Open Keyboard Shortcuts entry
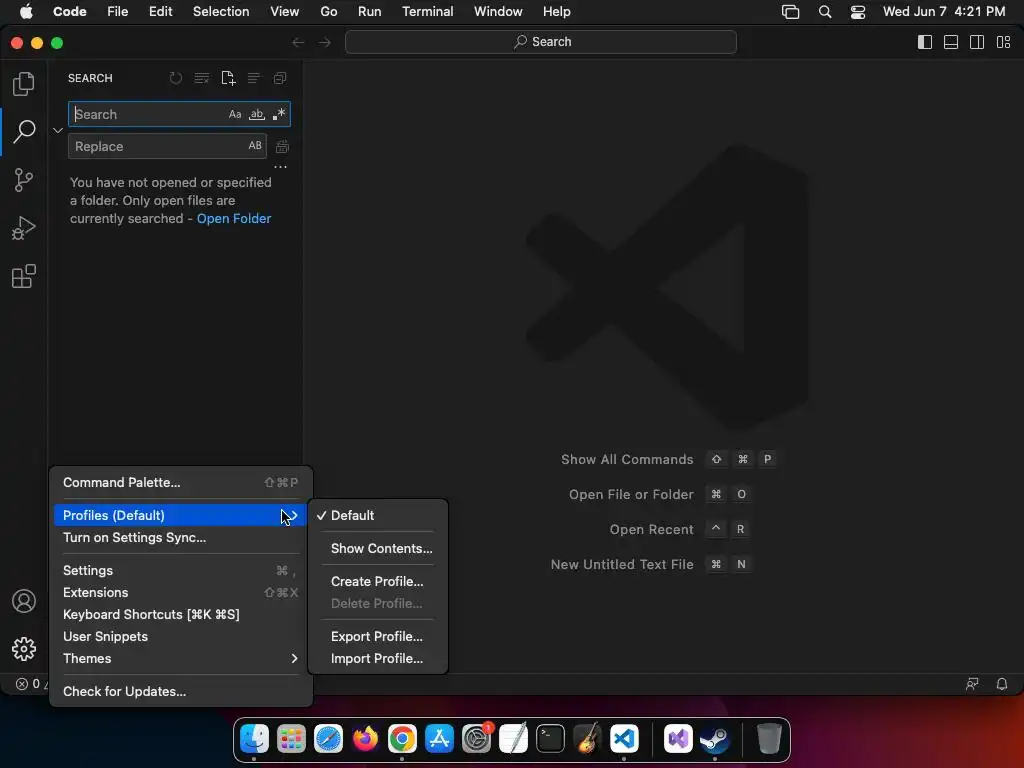 180,615
